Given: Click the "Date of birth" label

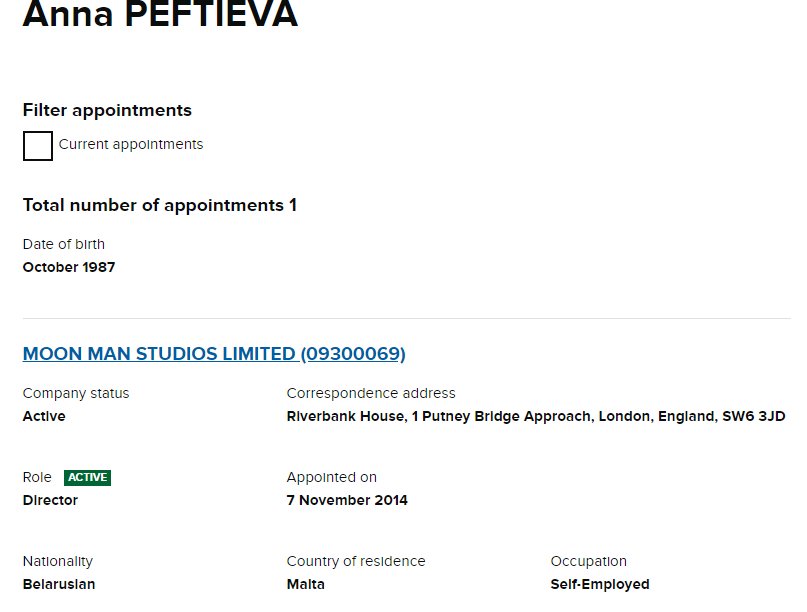Looking at the screenshot, I should (64, 244).
